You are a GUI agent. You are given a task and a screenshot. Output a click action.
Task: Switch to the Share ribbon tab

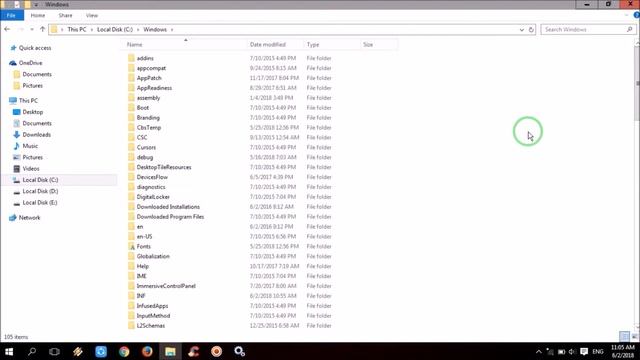[x=65, y=15]
